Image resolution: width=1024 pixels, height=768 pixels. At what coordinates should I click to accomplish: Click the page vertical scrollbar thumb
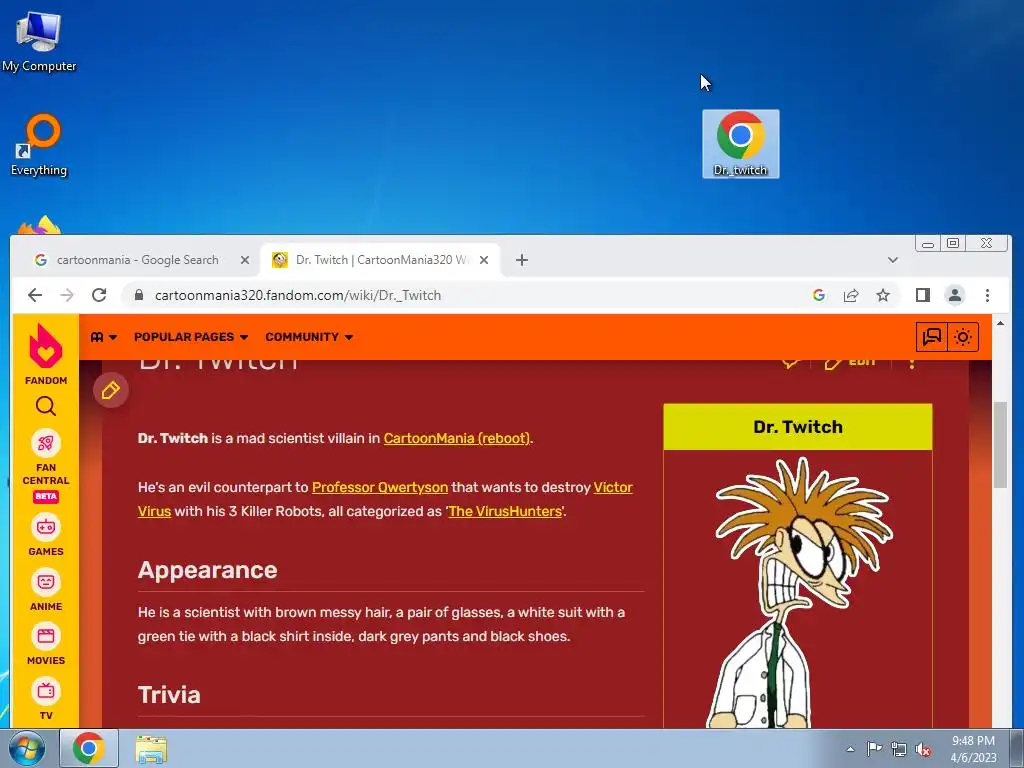coord(1000,445)
